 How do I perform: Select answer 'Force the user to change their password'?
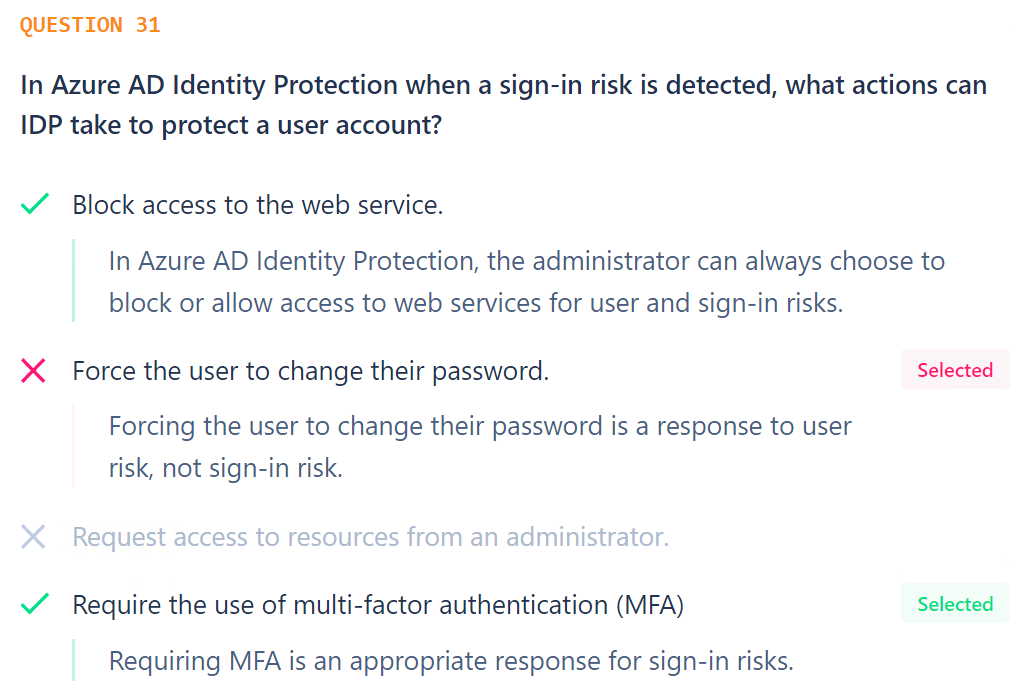click(311, 371)
